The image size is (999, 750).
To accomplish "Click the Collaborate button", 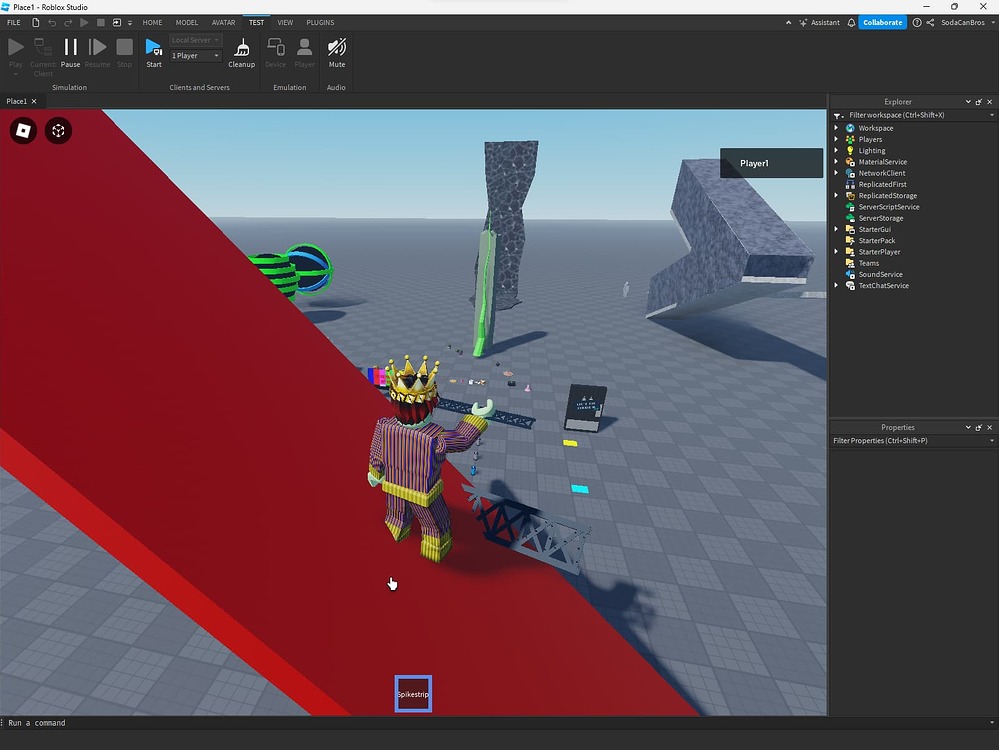I will [x=881, y=22].
